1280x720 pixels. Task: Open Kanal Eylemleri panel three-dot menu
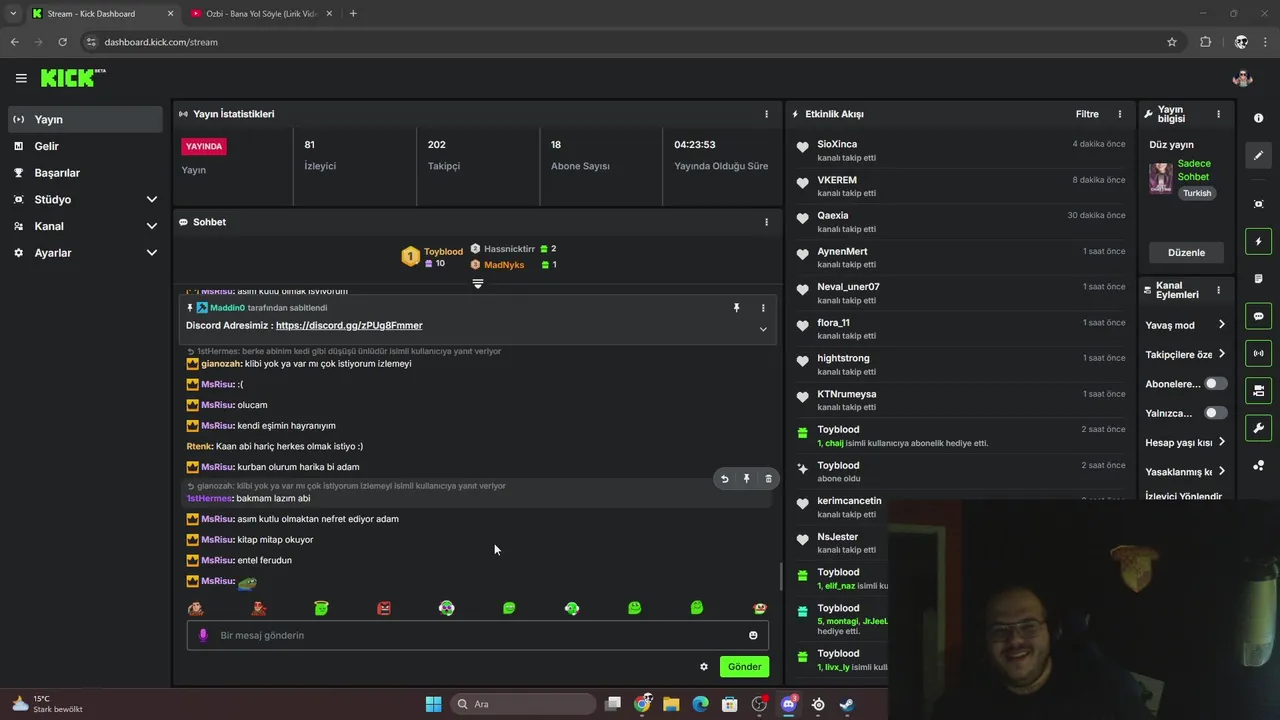pyautogui.click(x=1218, y=291)
